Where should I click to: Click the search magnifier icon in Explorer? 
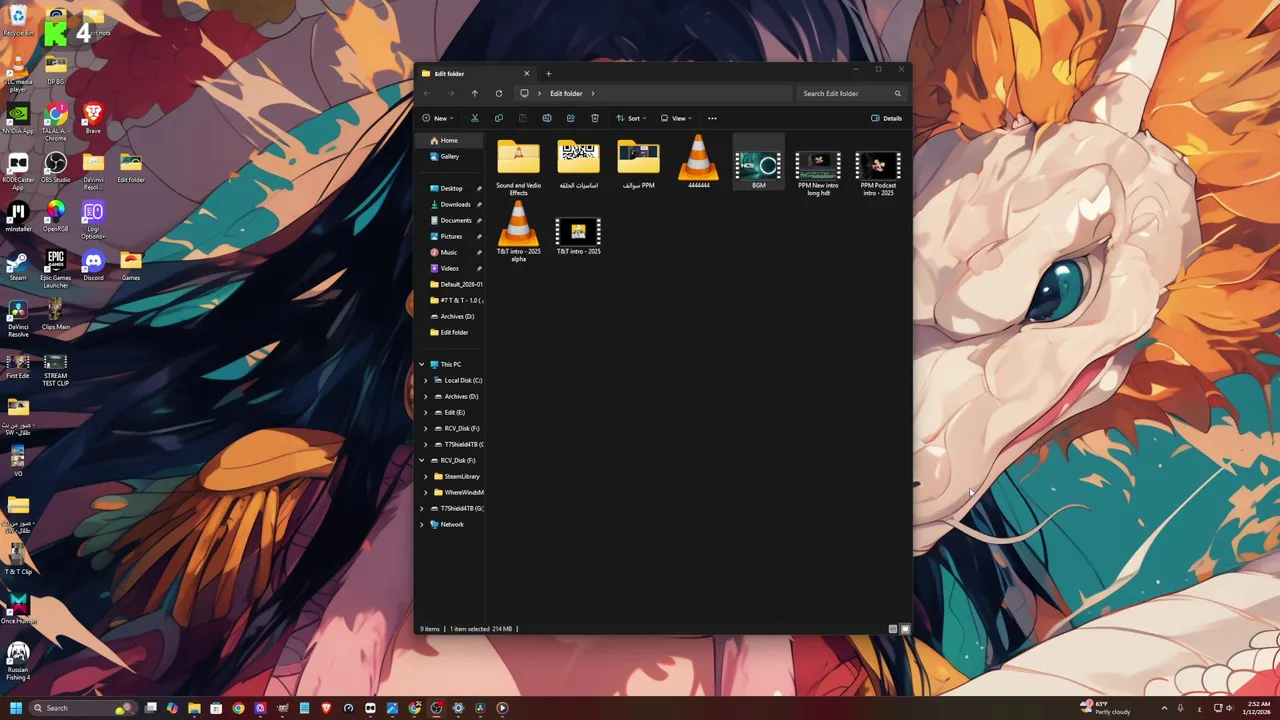click(897, 93)
